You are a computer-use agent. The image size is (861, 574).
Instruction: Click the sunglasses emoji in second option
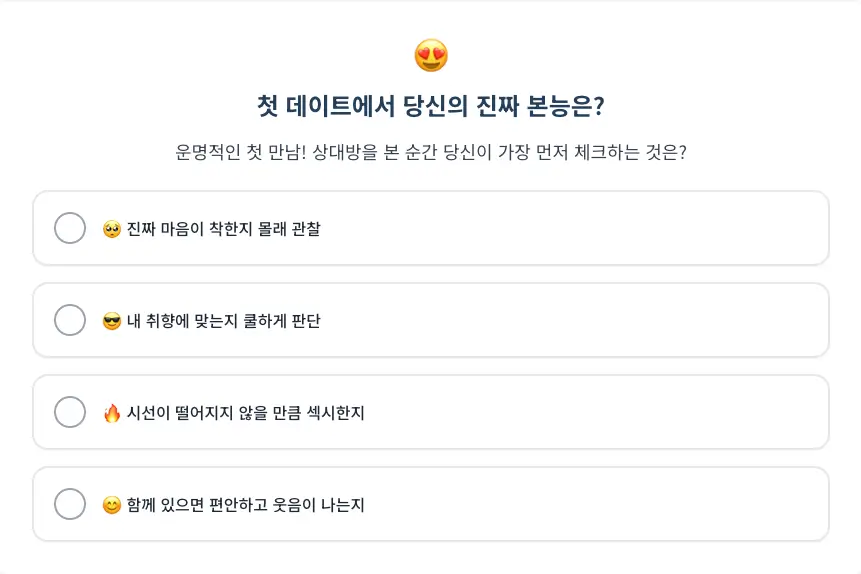click(x=112, y=321)
